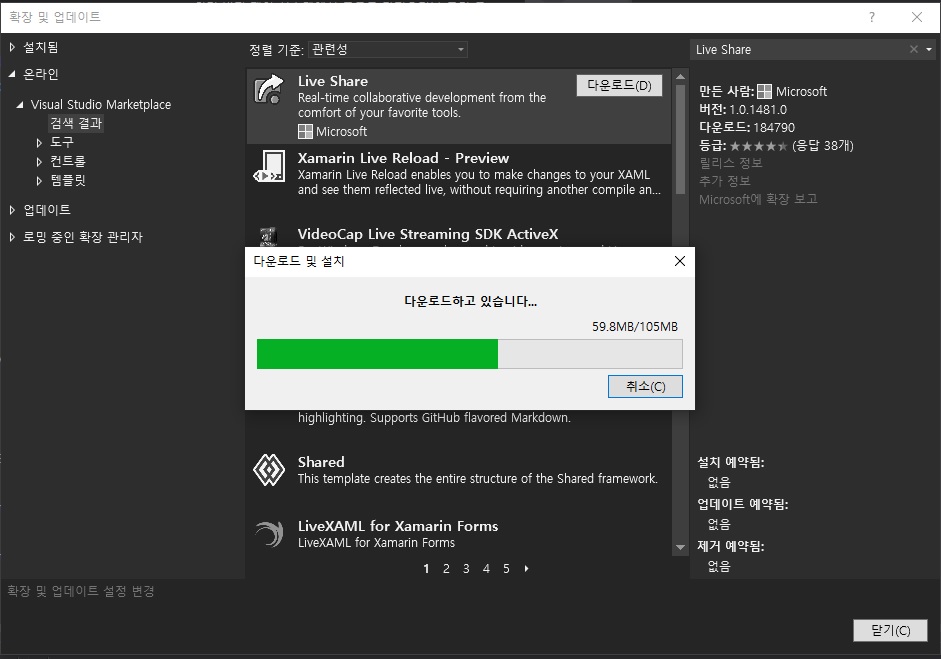941x659 pixels.
Task: Open the search box dropdown arrow
Action: pos(929,49)
